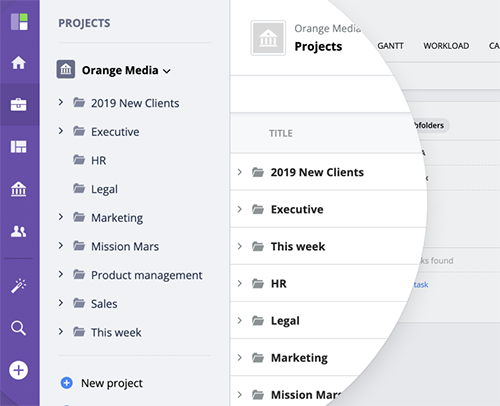Open the People icon in sidebar
The width and height of the screenshot is (500, 406).
(19, 231)
